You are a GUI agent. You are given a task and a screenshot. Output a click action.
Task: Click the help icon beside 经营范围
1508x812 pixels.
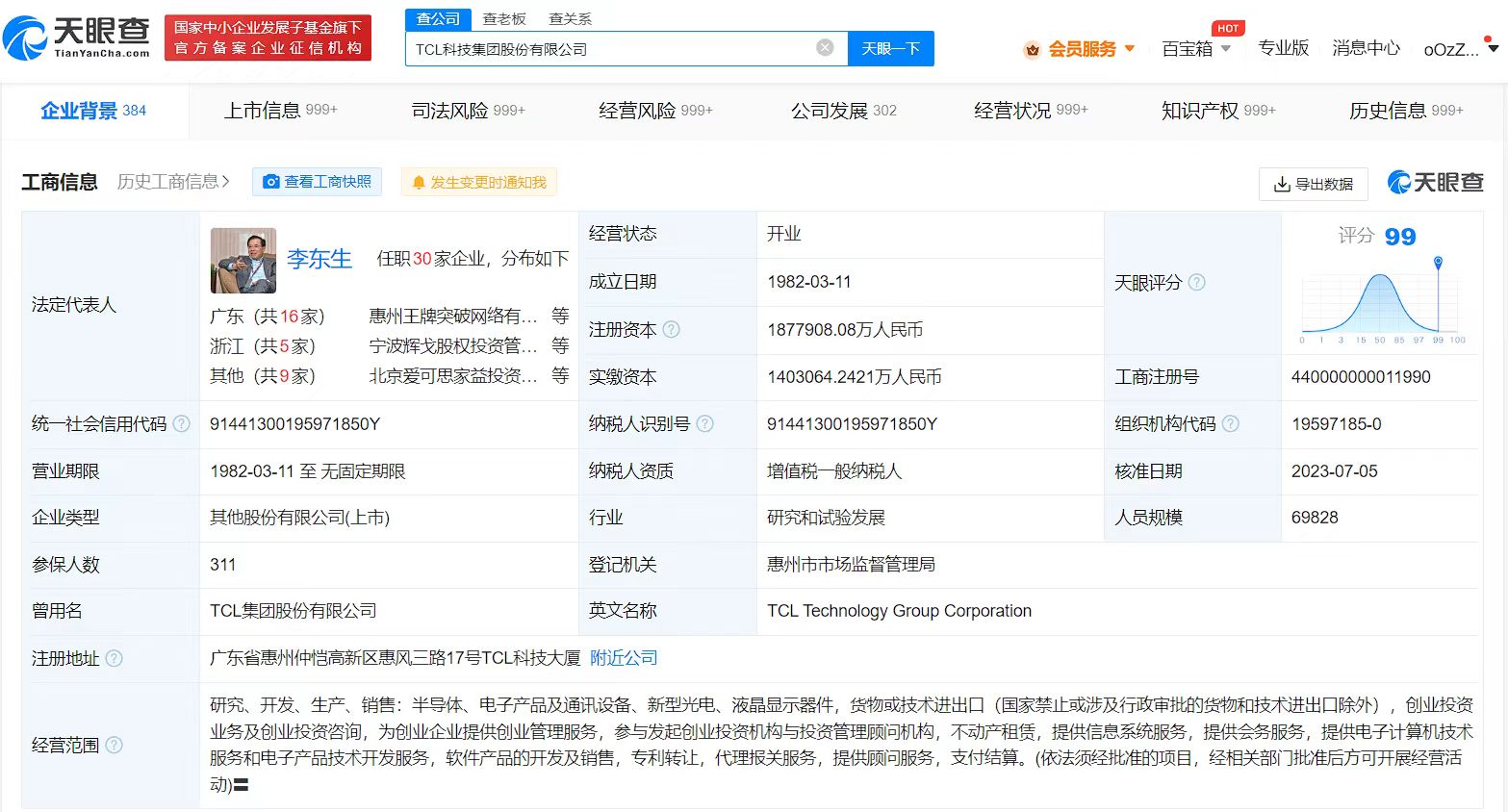point(115,746)
